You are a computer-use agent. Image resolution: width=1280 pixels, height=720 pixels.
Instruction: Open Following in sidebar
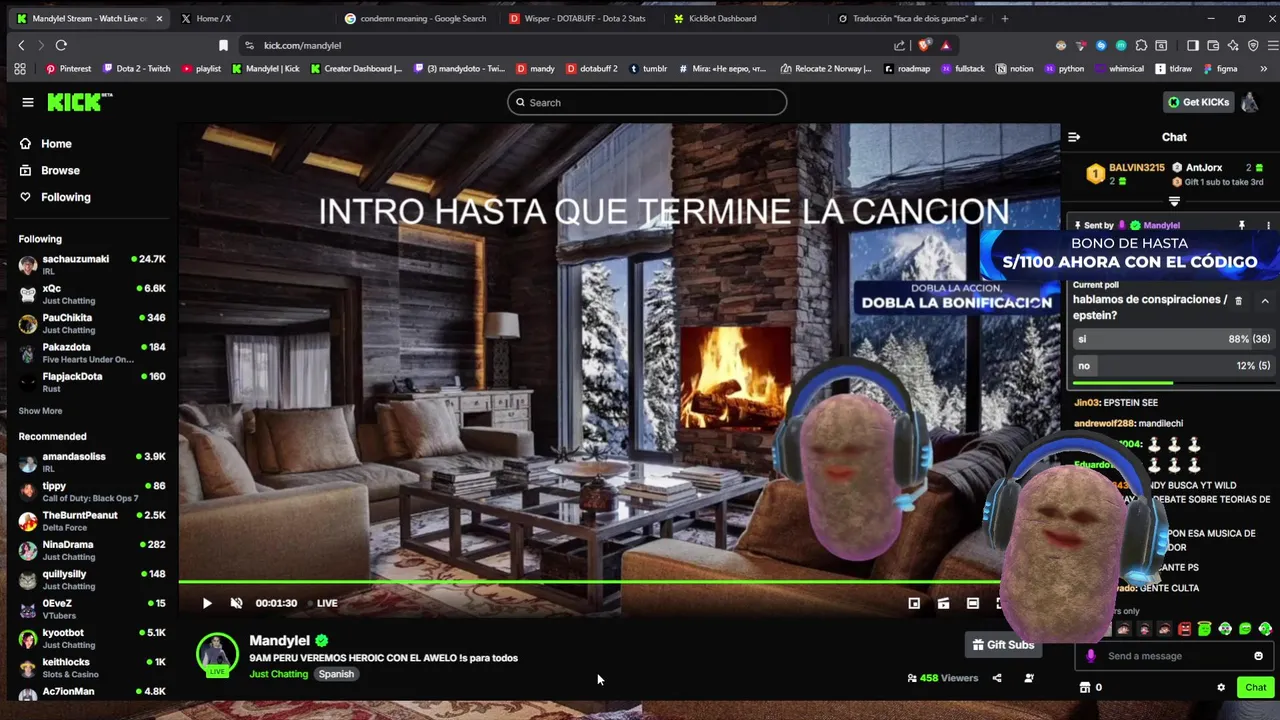pyautogui.click(x=55, y=197)
